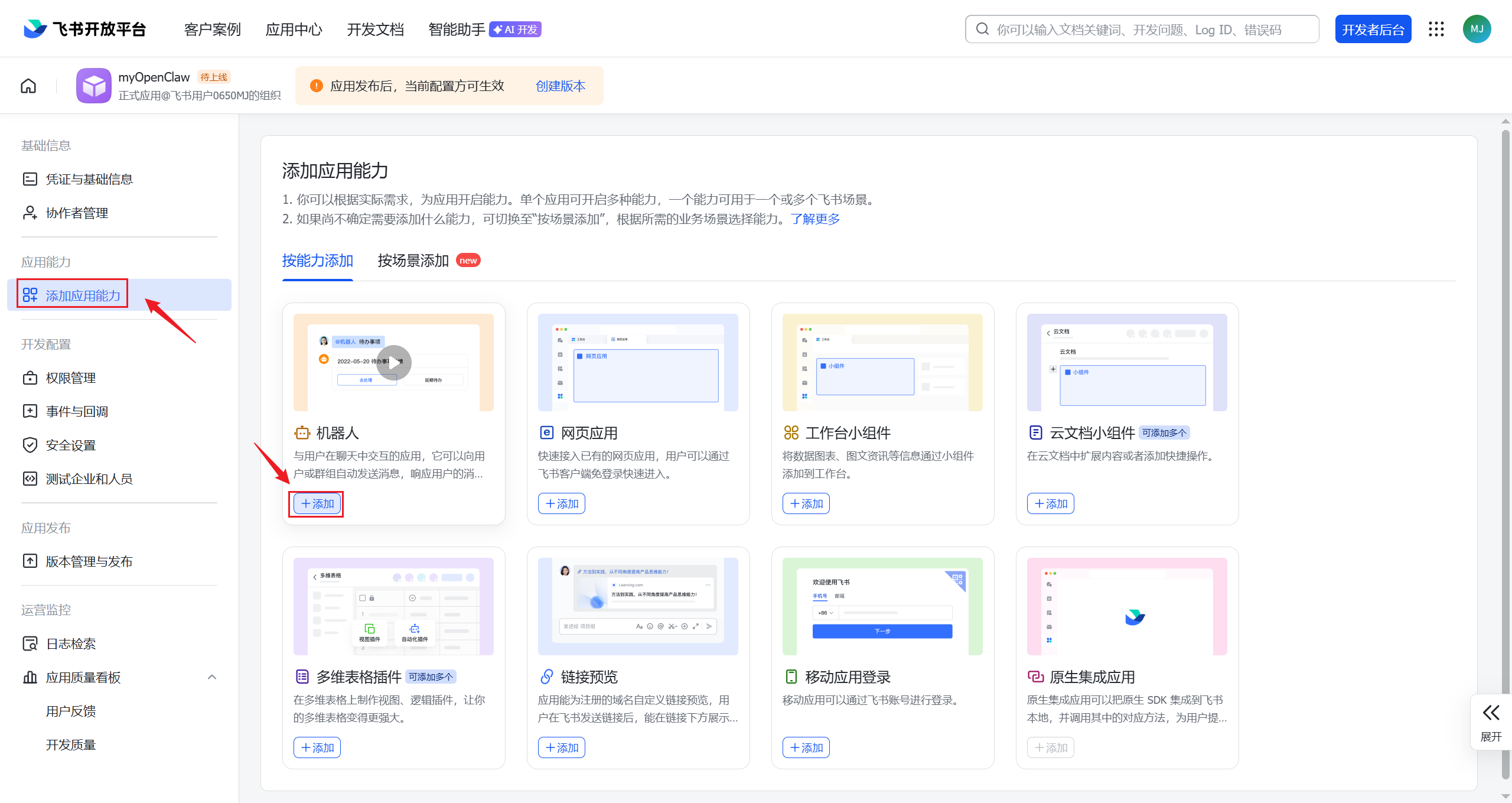
Task: Open 开发文档 in top navigation
Action: point(376,29)
